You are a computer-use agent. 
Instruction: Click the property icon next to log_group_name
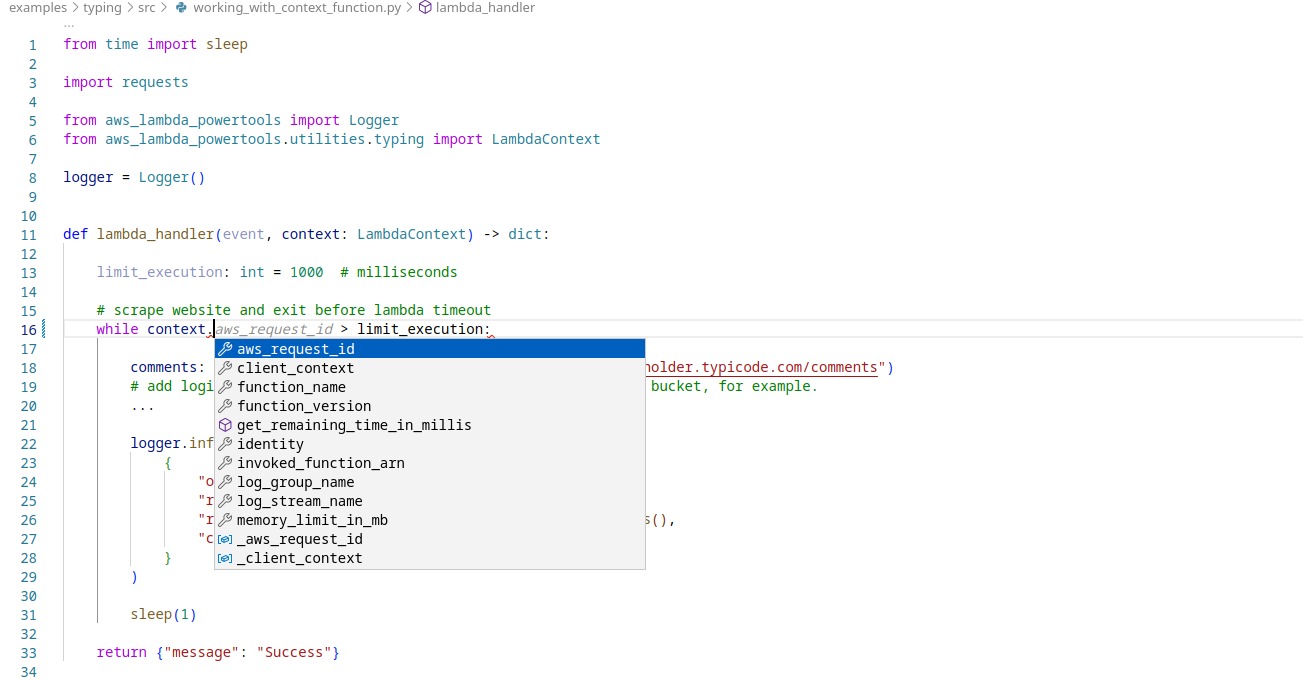click(225, 481)
